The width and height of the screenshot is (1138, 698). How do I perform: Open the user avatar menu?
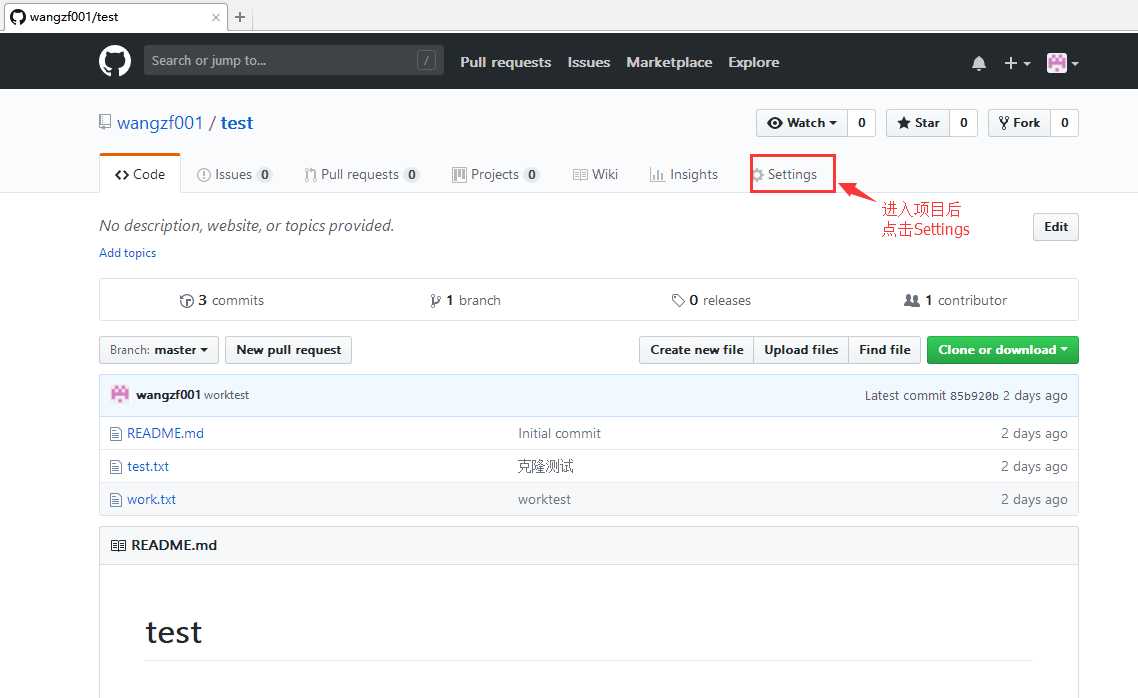[1063, 63]
